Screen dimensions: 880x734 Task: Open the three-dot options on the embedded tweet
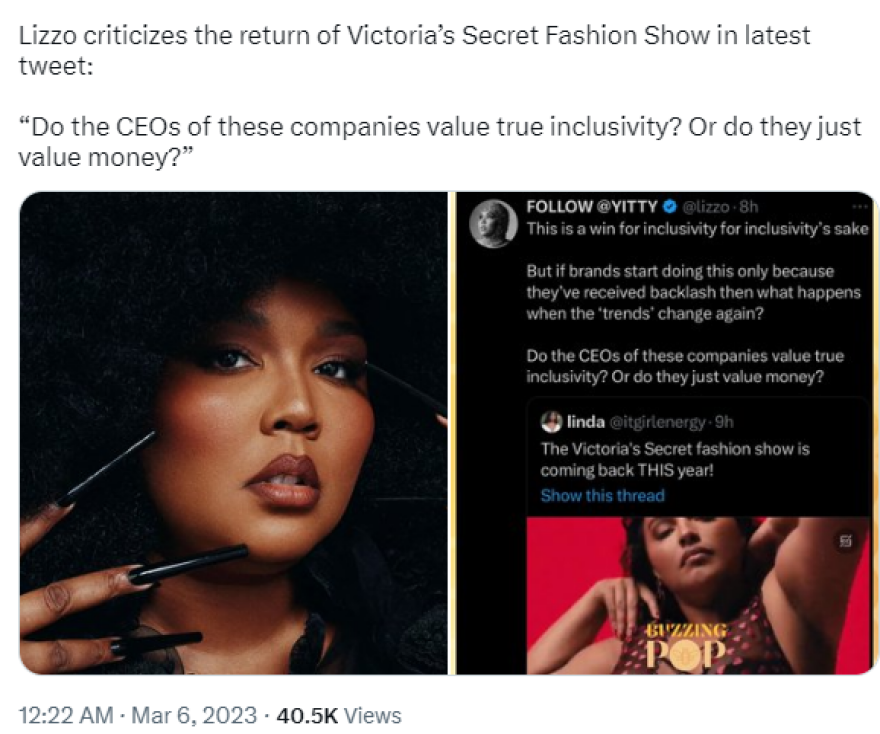858,207
